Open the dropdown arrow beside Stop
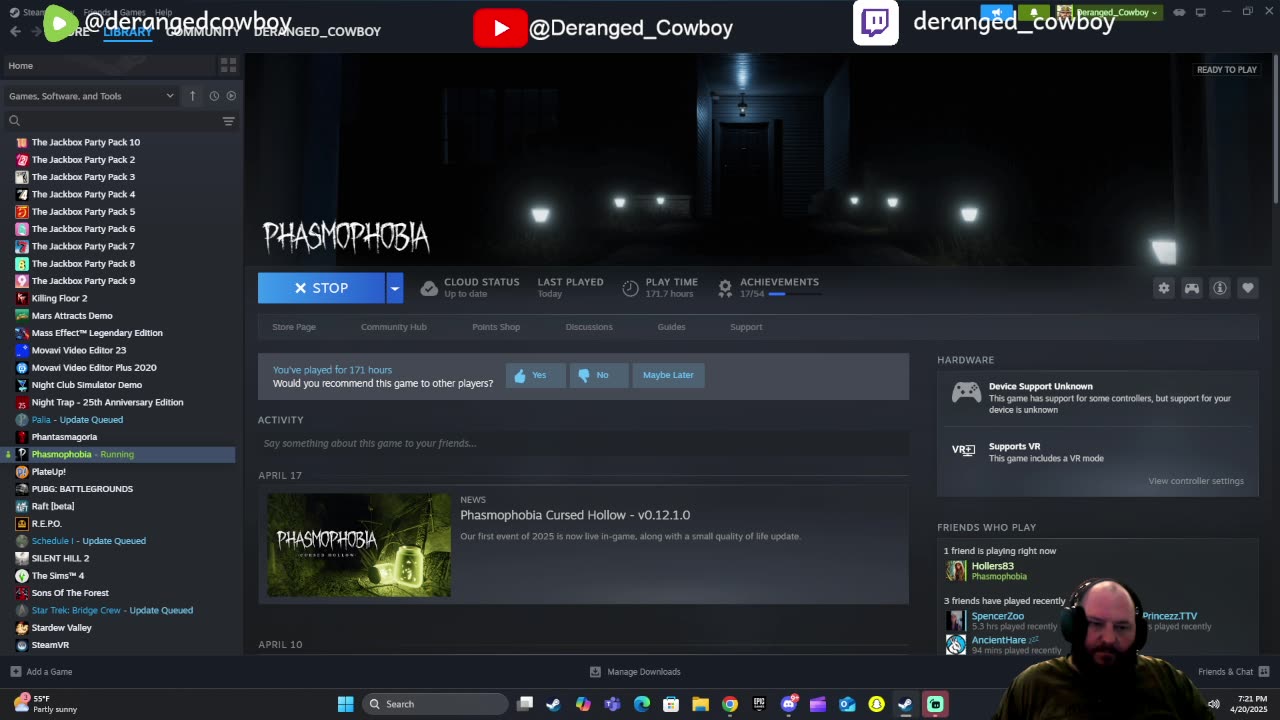Screen dimensions: 1280x720 394,288
